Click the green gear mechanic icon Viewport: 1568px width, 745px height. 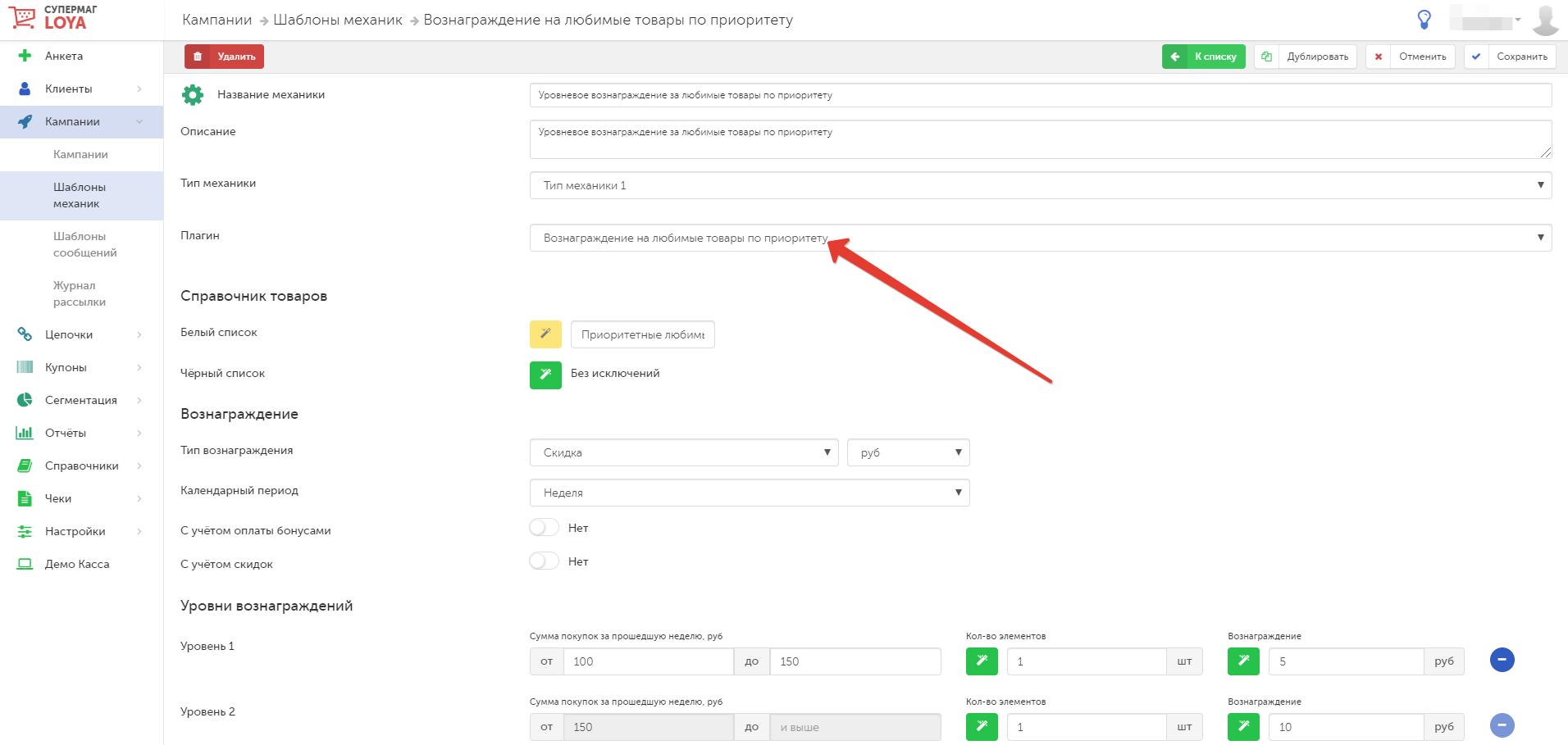click(x=193, y=95)
